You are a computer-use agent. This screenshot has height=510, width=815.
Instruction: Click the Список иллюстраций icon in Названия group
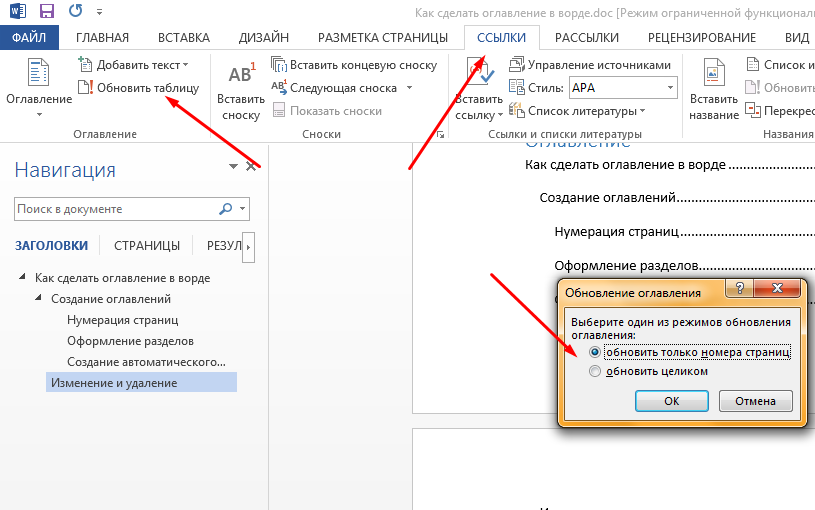tap(753, 64)
